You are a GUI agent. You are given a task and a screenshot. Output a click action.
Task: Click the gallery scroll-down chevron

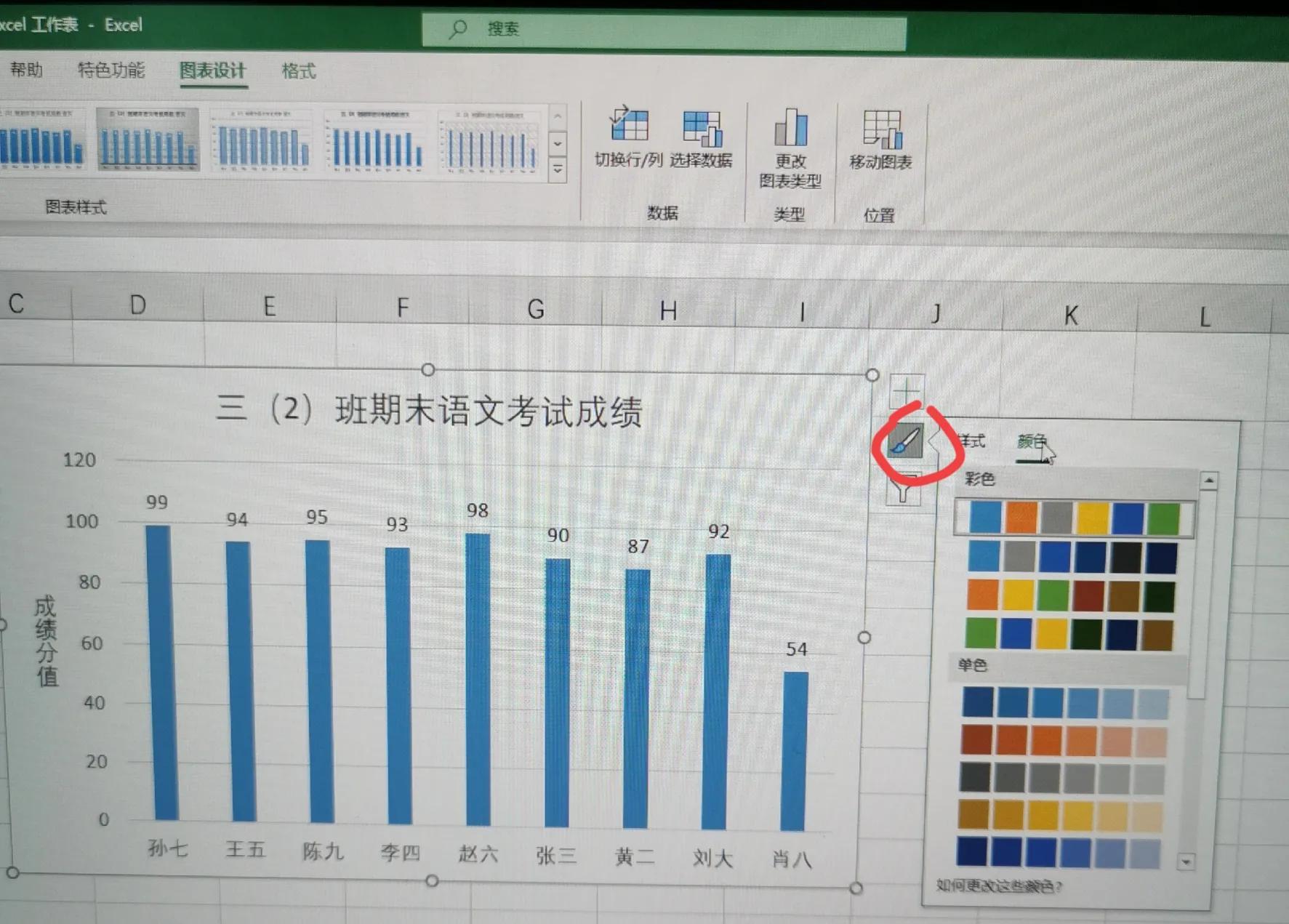click(558, 145)
